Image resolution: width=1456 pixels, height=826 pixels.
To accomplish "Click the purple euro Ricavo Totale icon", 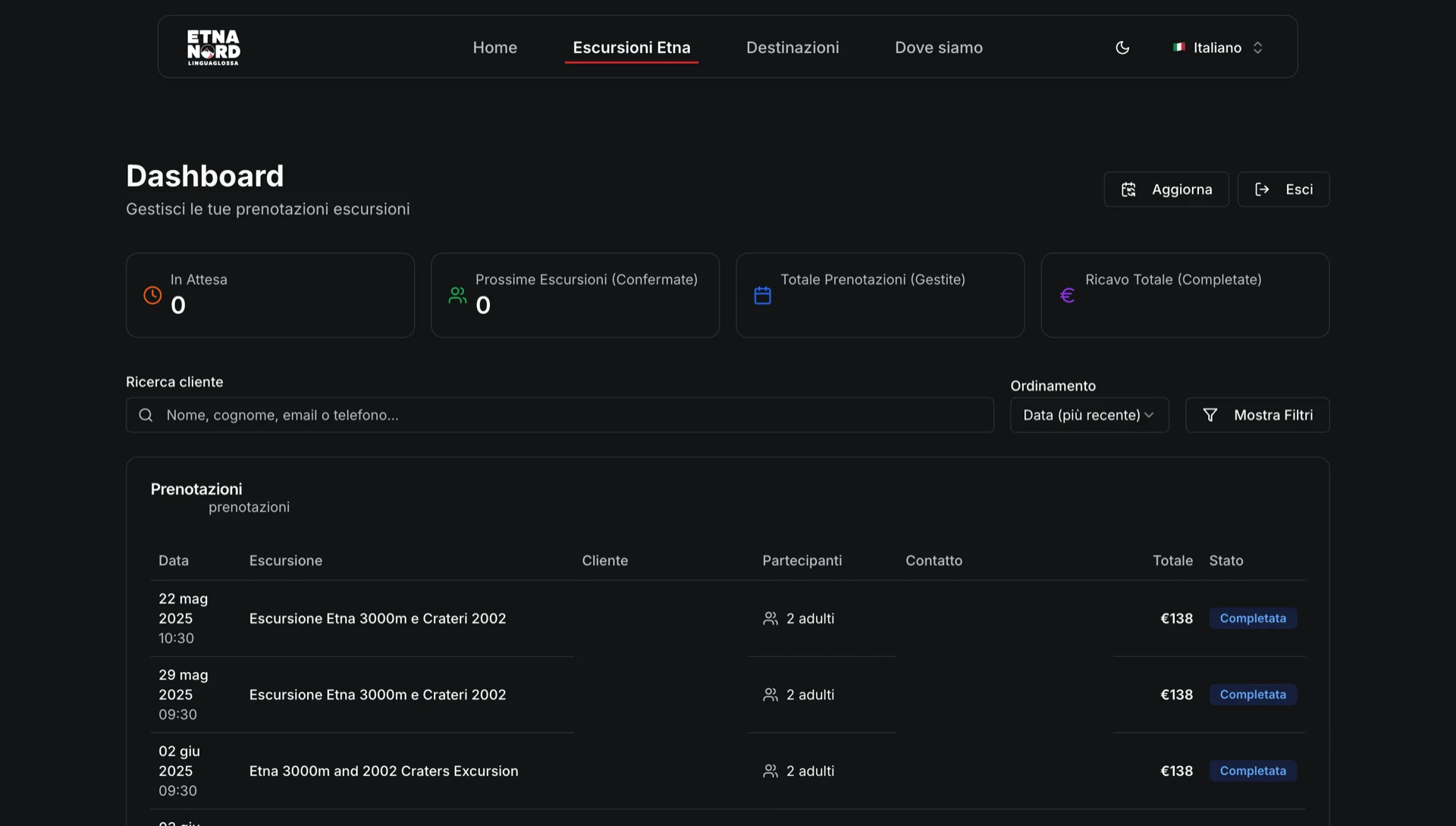I will click(x=1067, y=295).
